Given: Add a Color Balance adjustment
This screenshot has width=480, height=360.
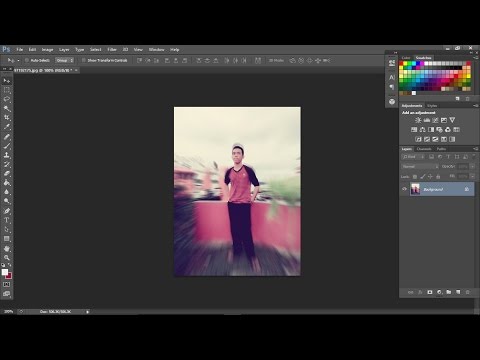Looking at the screenshot, I should [x=423, y=130].
